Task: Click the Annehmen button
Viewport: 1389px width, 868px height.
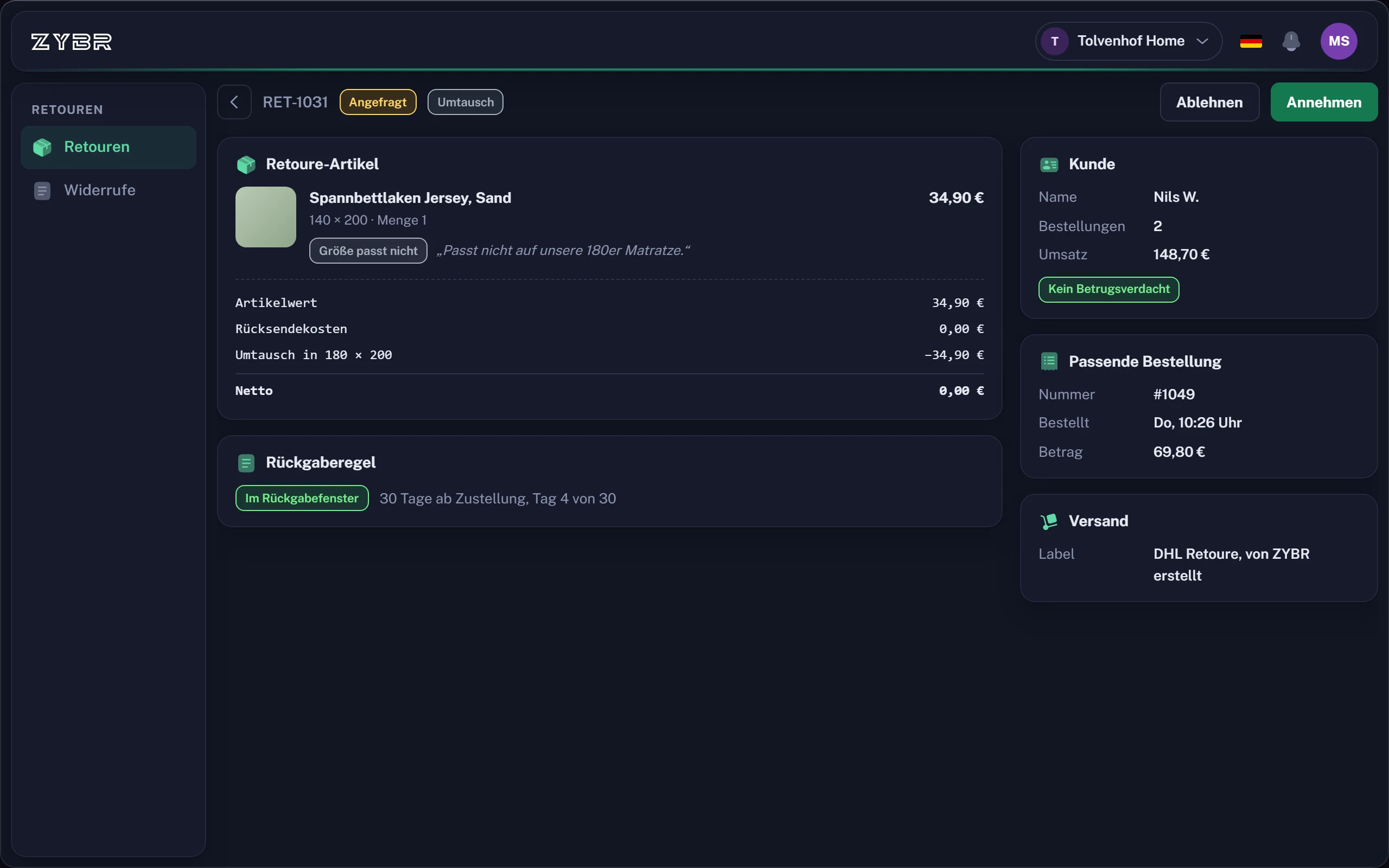Action: tap(1323, 102)
